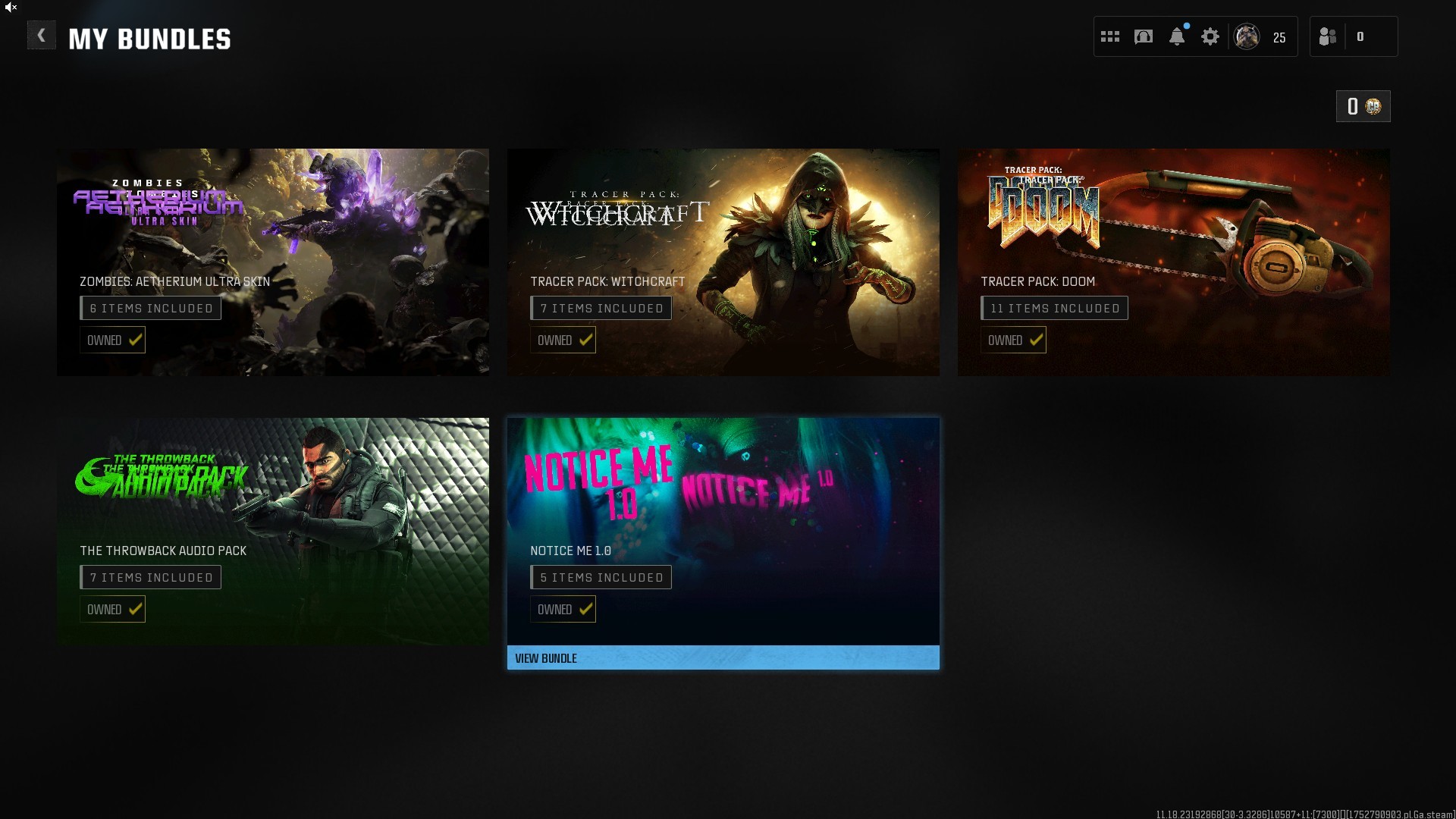This screenshot has width=1456, height=819.
Task: Click the COD Points balance icon
Action: tap(1373, 106)
